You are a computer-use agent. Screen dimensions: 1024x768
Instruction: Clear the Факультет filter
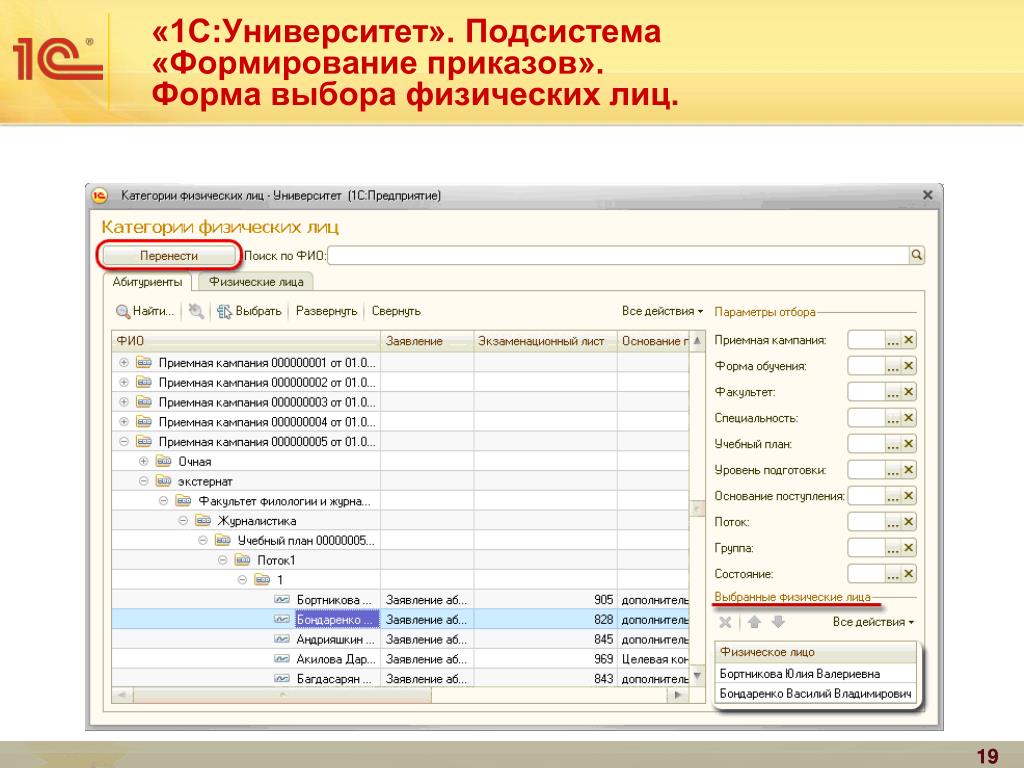908,392
